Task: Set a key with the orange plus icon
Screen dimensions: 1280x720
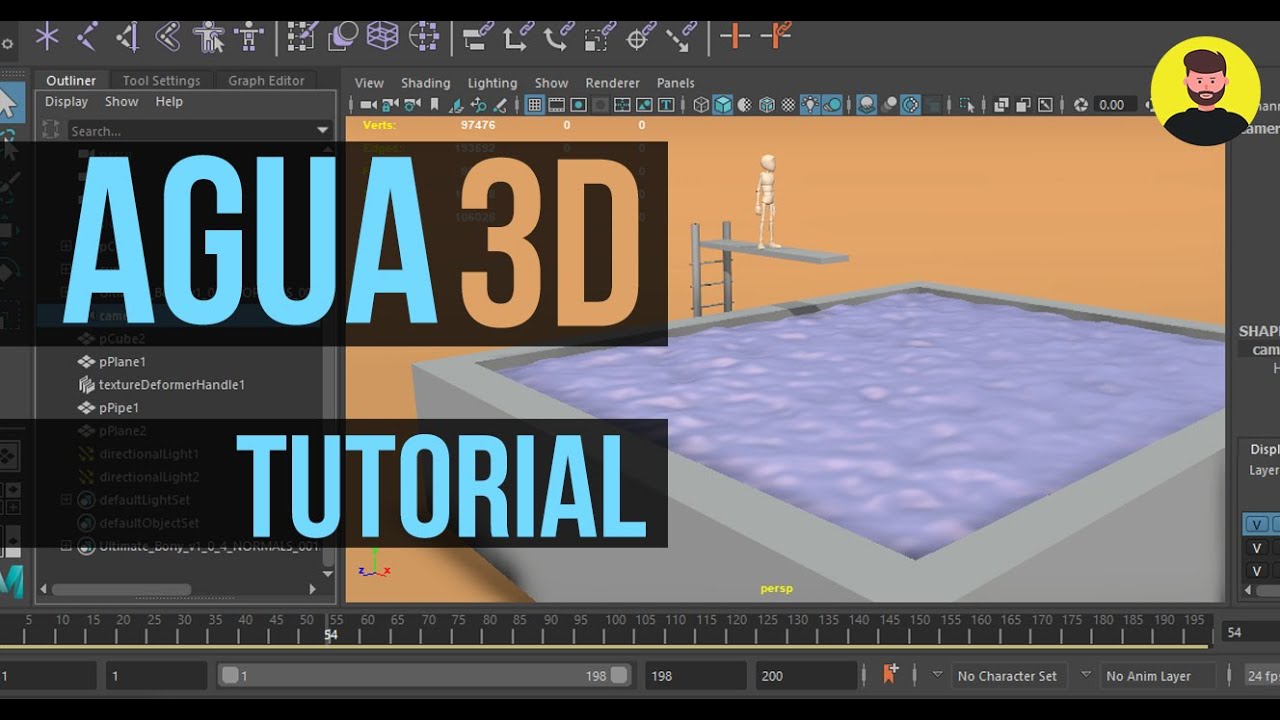Action: click(x=735, y=37)
